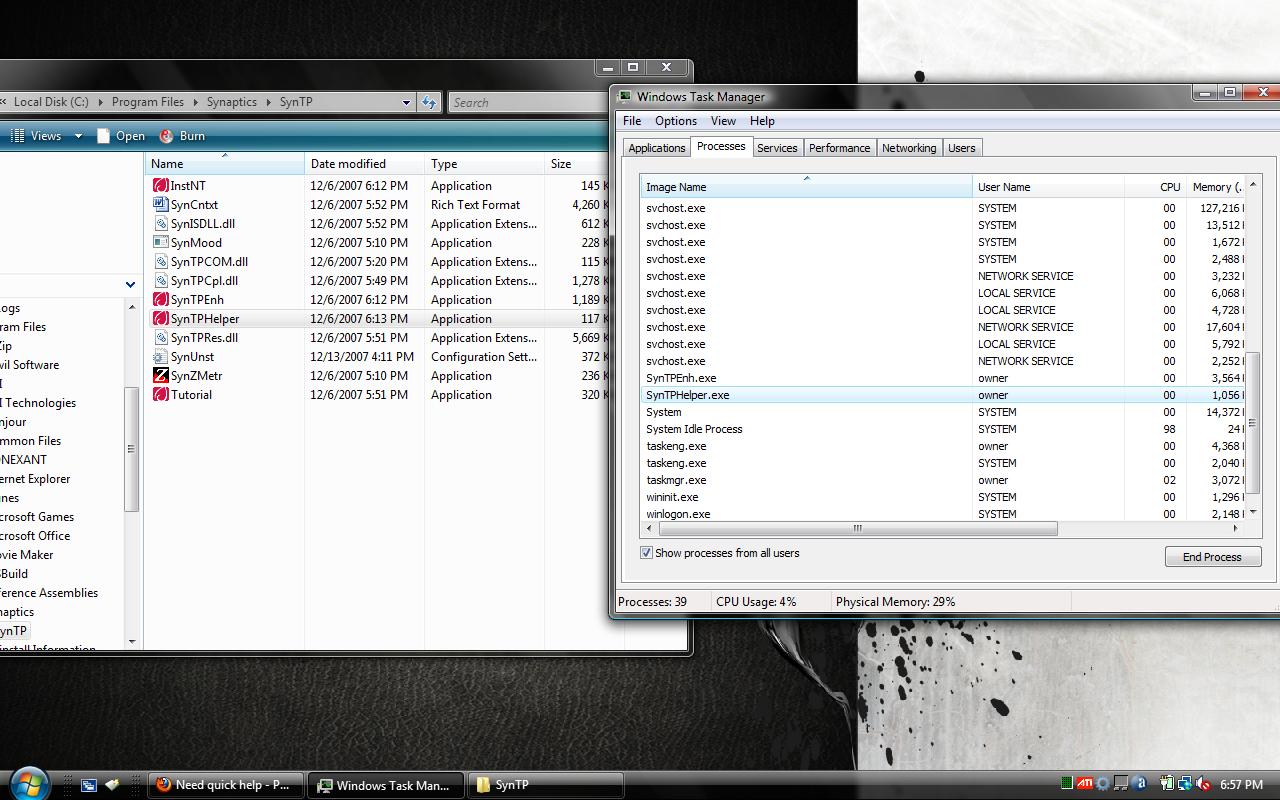The width and height of the screenshot is (1280, 800).
Task: Switch to the Applications tab
Action: 657,148
